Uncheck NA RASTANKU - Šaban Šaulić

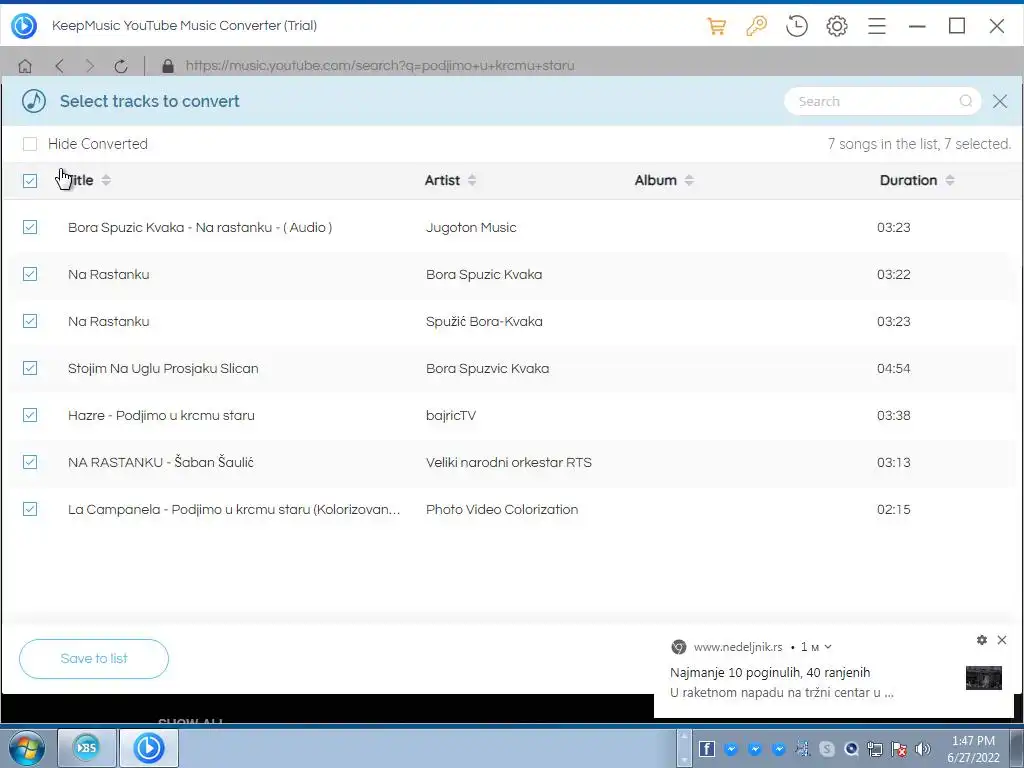[30, 462]
